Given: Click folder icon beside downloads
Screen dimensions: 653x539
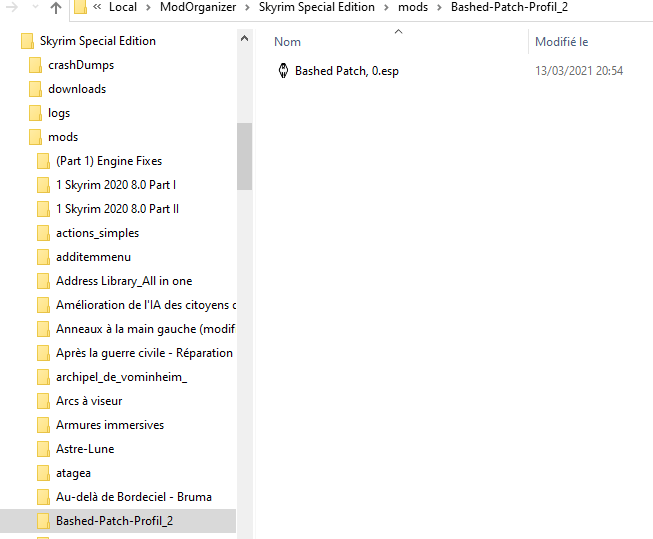Looking at the screenshot, I should coord(35,89).
